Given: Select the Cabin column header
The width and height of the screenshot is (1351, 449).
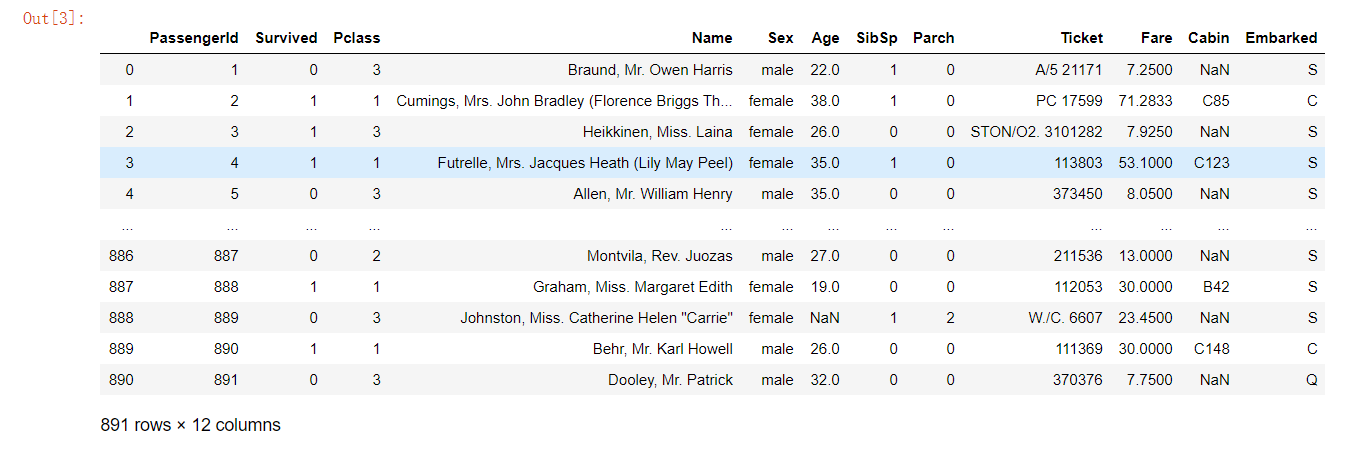Looking at the screenshot, I should coord(1209,38).
